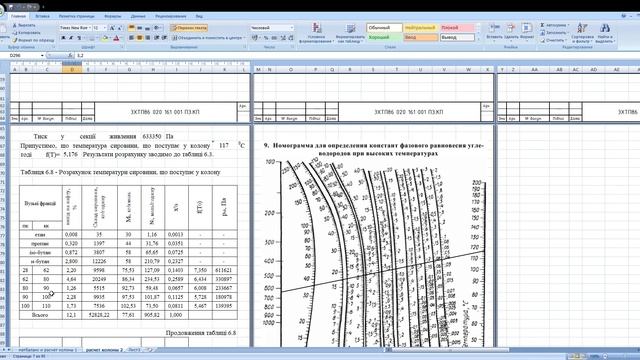Image resolution: width=640 pixels, height=360 pixels.
Task: Apply accounting currency number format
Action: pyautogui.click(x=256, y=38)
